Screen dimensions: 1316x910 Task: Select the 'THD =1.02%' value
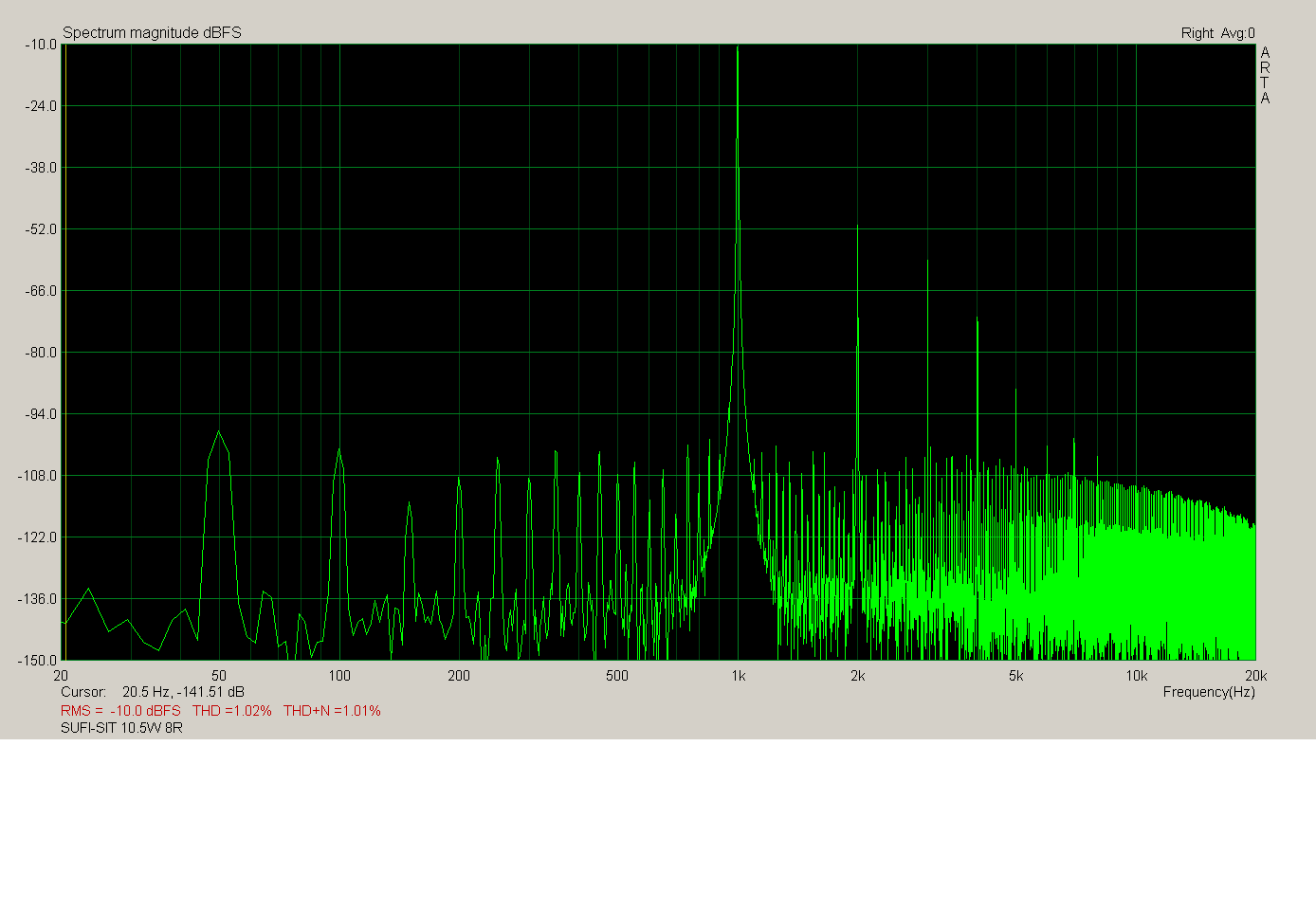point(231,711)
